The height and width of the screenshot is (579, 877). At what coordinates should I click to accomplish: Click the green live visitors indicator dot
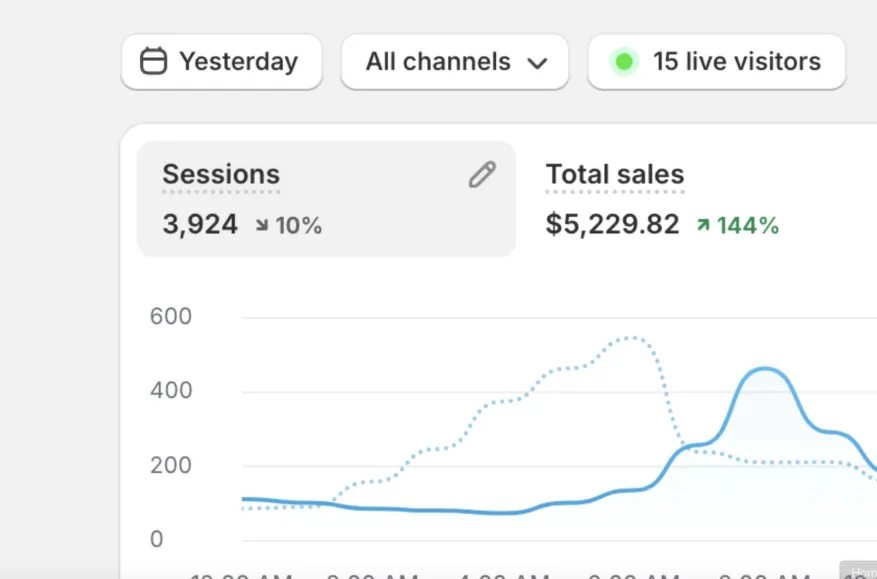pos(624,62)
